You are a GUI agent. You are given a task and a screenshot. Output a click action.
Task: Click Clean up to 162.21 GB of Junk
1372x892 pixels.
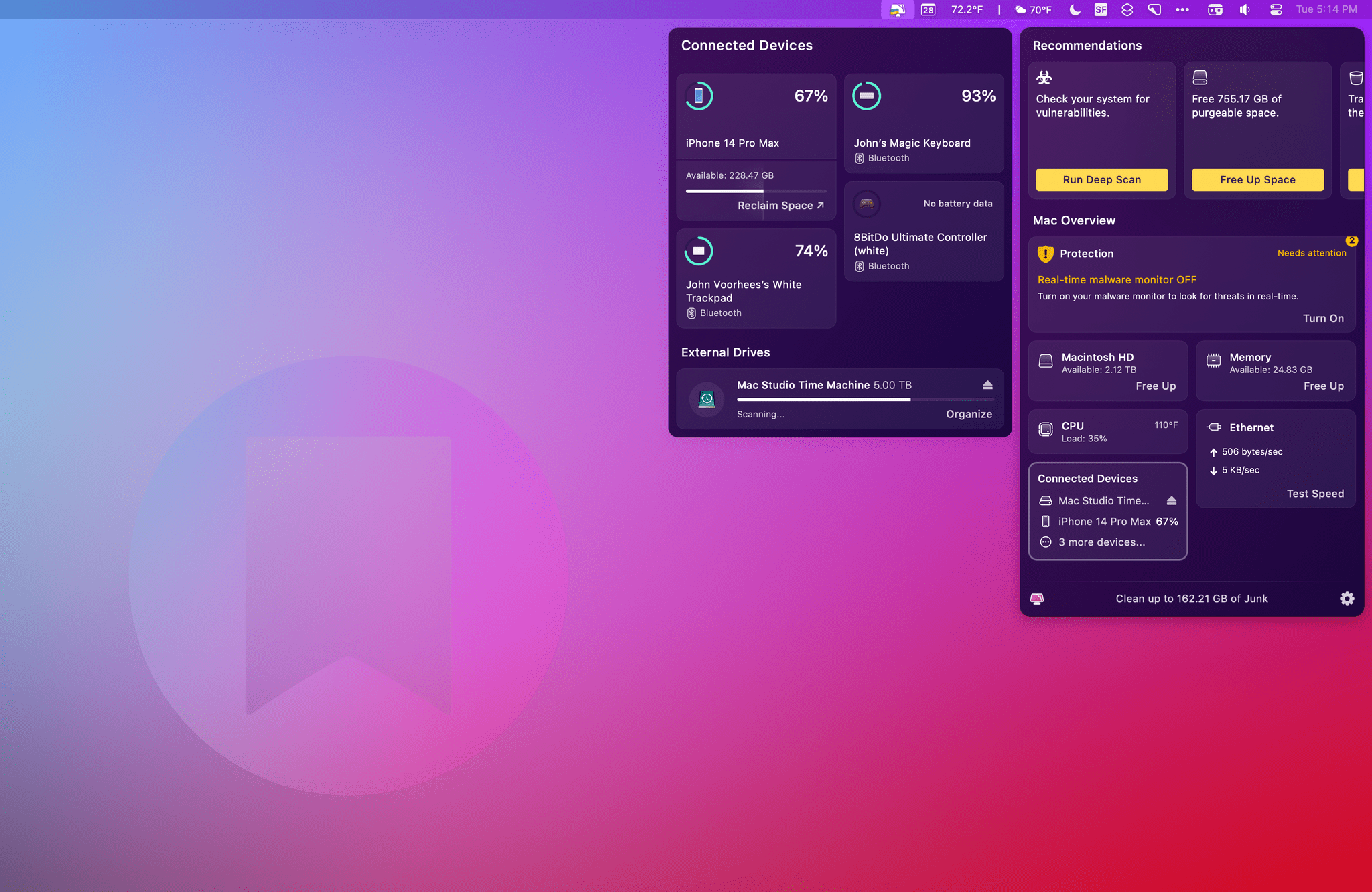pyautogui.click(x=1191, y=599)
